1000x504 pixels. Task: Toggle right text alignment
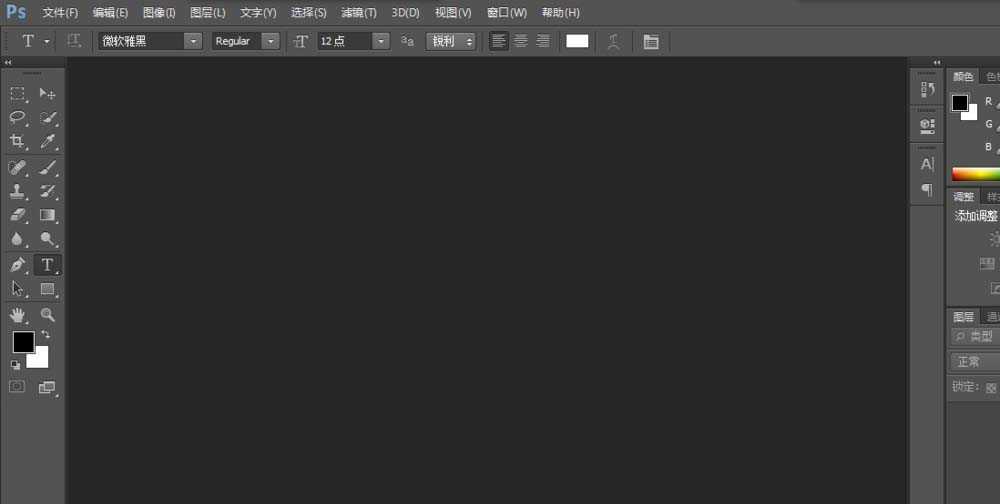coord(543,41)
